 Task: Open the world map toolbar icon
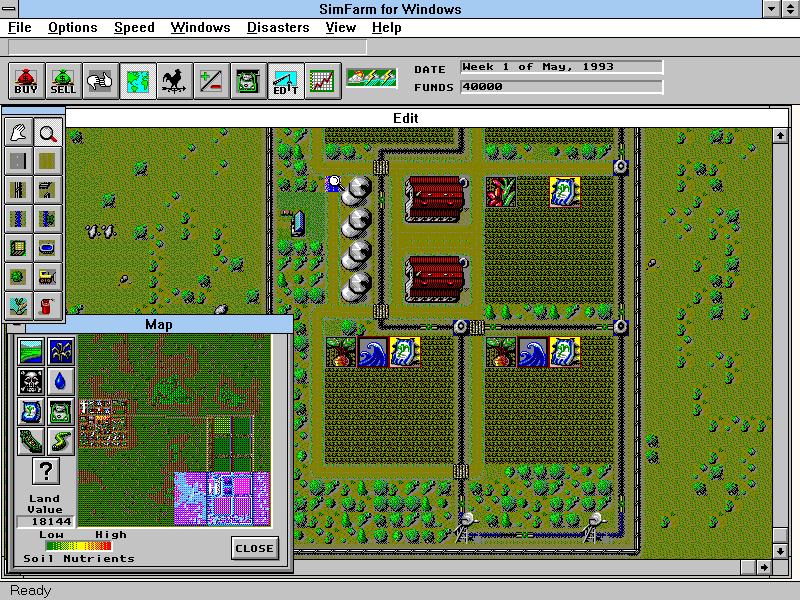[x=138, y=81]
